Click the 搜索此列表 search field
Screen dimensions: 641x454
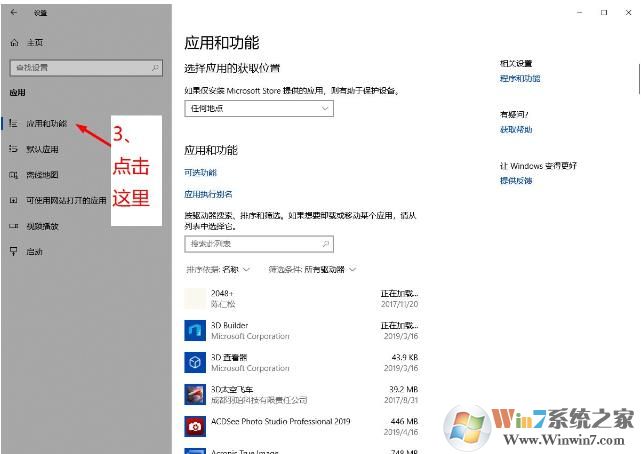259,244
